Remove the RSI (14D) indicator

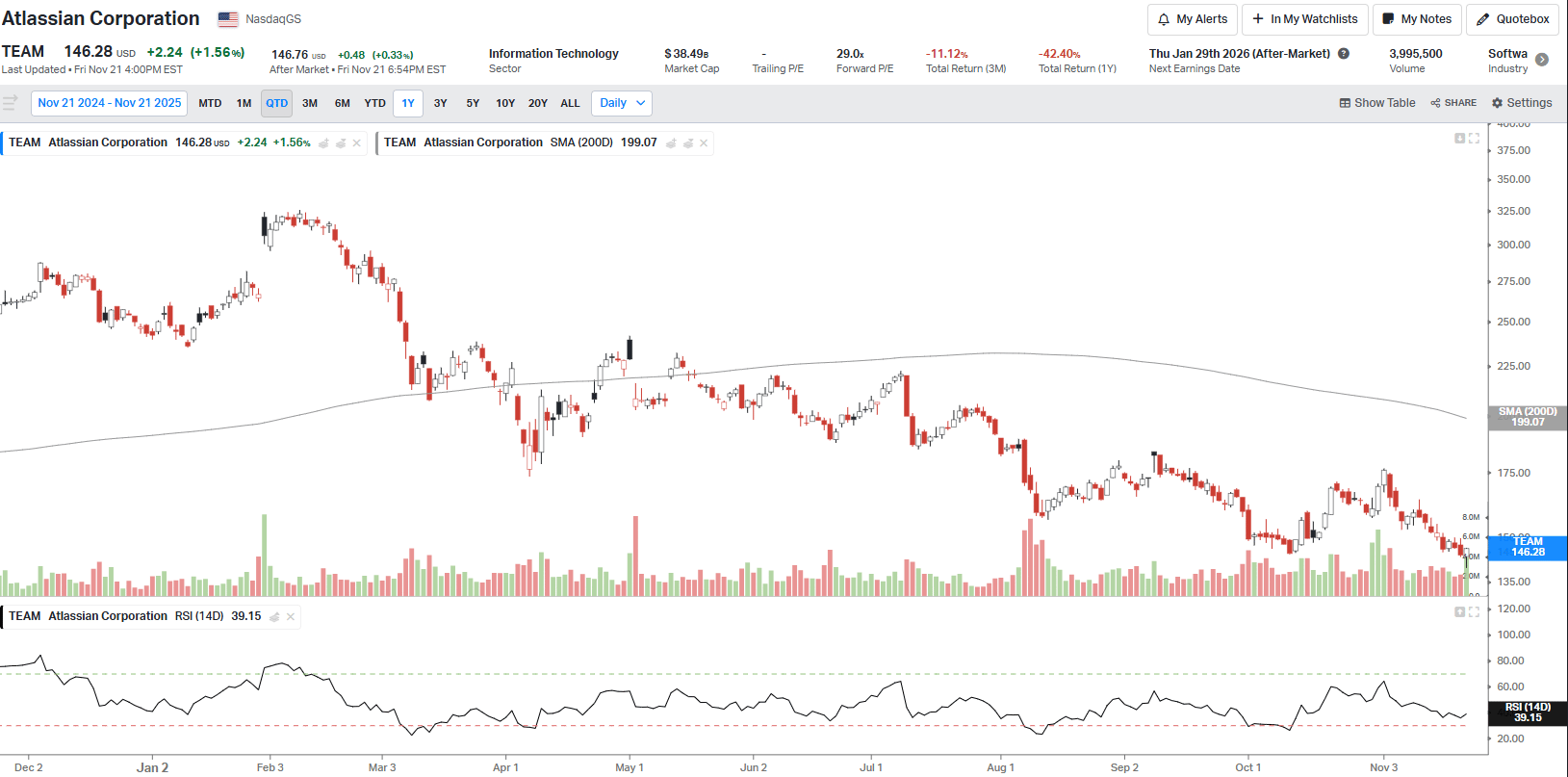(291, 617)
